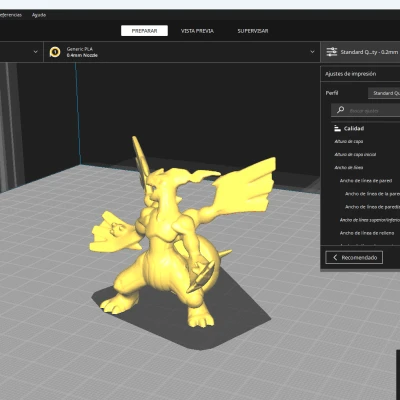Open the Perfil Standard Quality dropdown
The width and height of the screenshot is (400, 400).
coord(384,93)
